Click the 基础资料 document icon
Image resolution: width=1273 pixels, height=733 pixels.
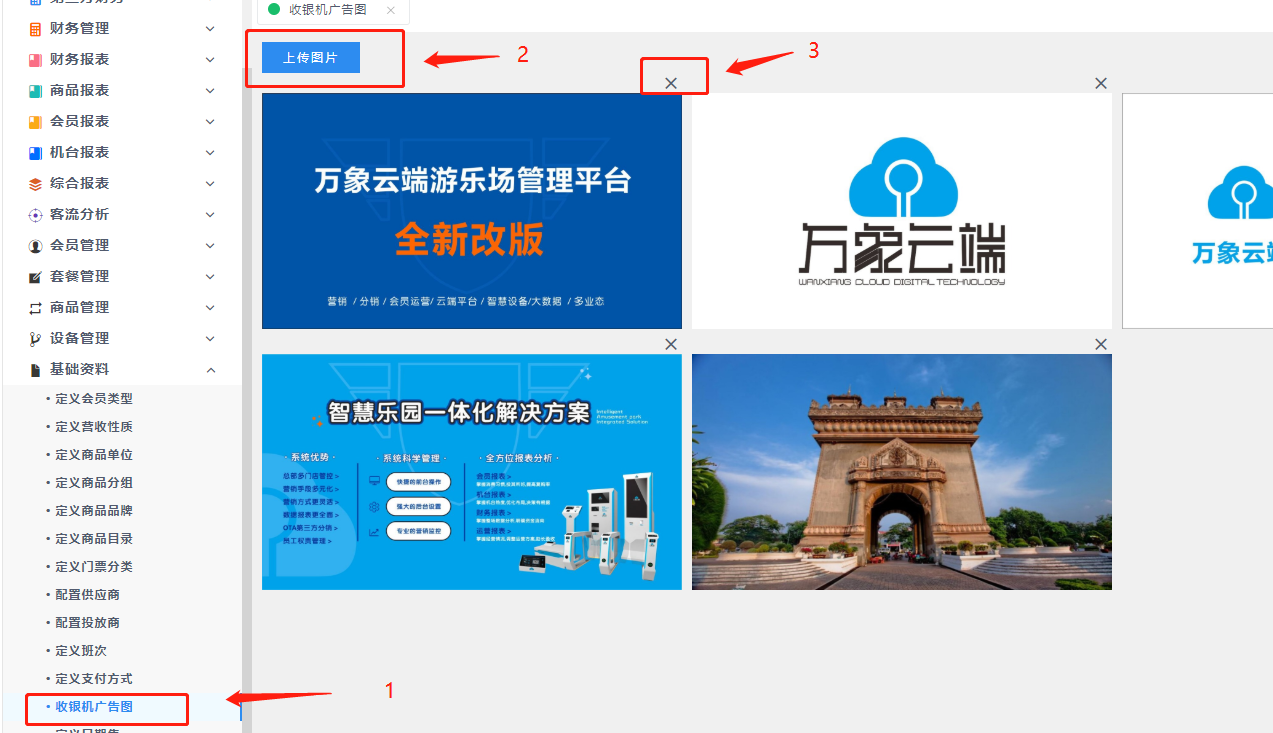point(36,370)
